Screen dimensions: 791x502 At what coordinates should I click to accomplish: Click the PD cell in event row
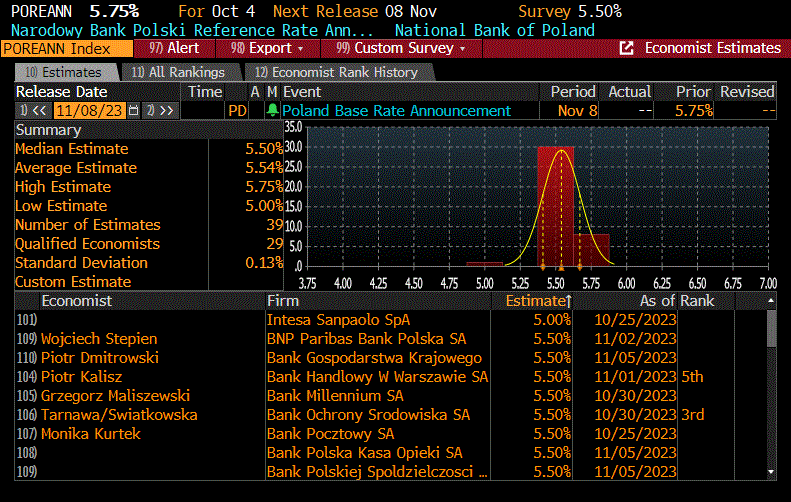point(237,110)
